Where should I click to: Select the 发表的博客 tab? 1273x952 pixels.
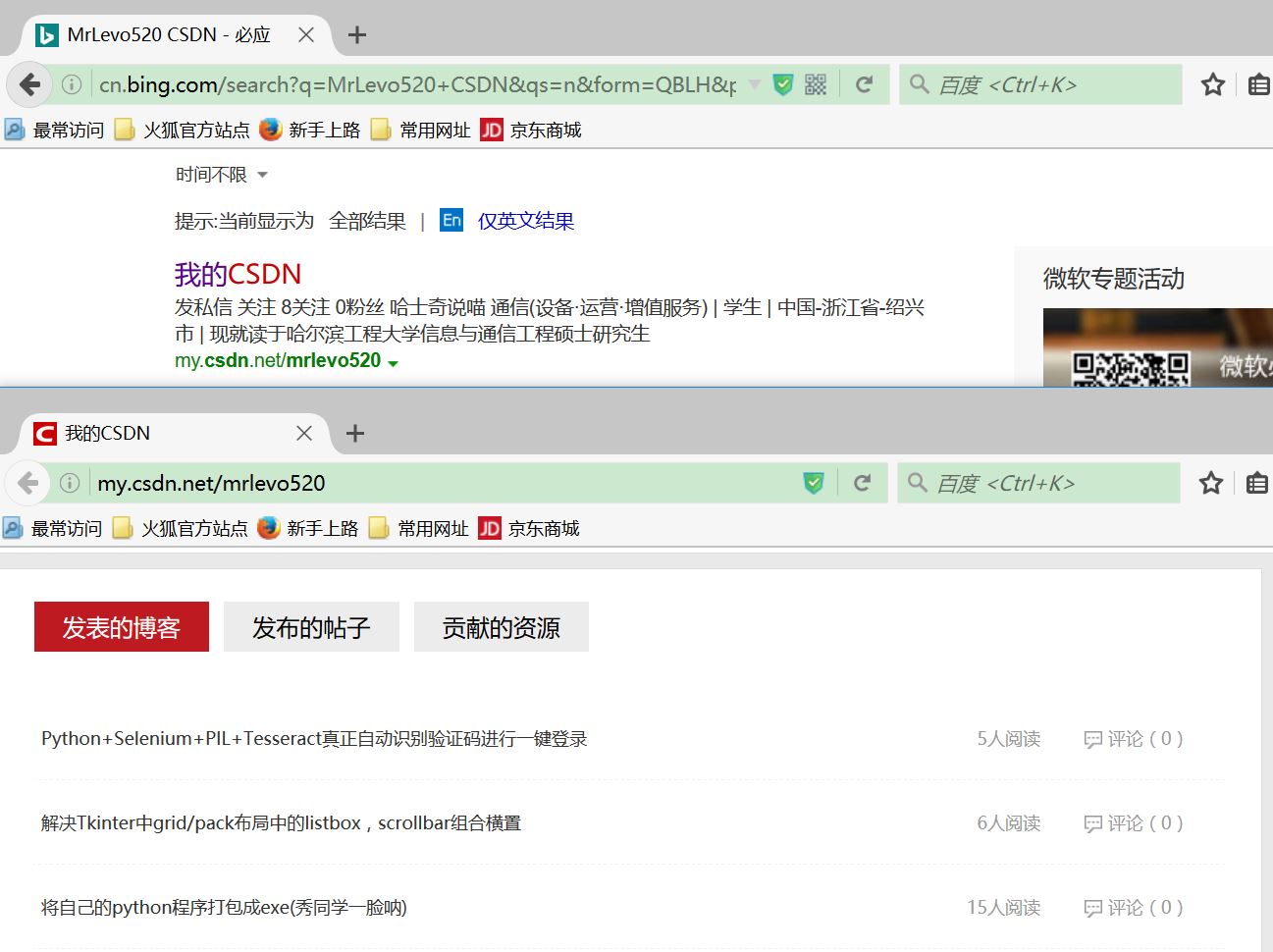coord(122,627)
